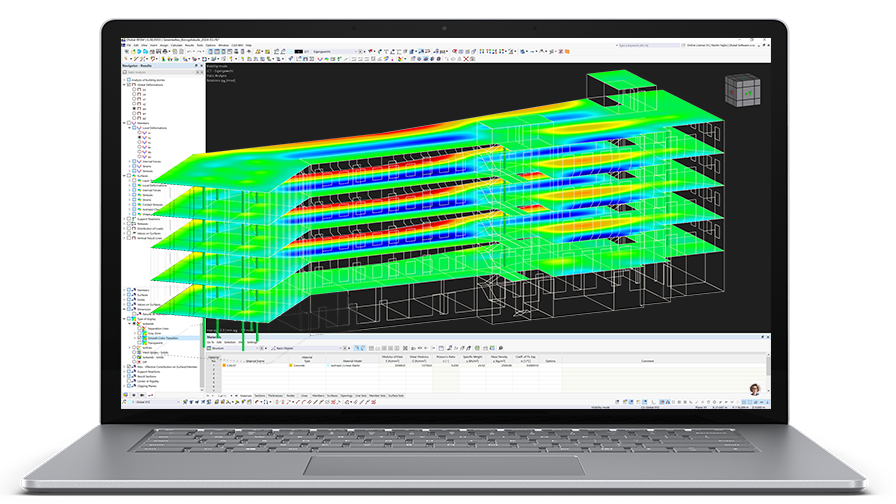The width and height of the screenshot is (896, 504).
Task: Open the Navigator Results tab icon
Action: pyautogui.click(x=151, y=395)
